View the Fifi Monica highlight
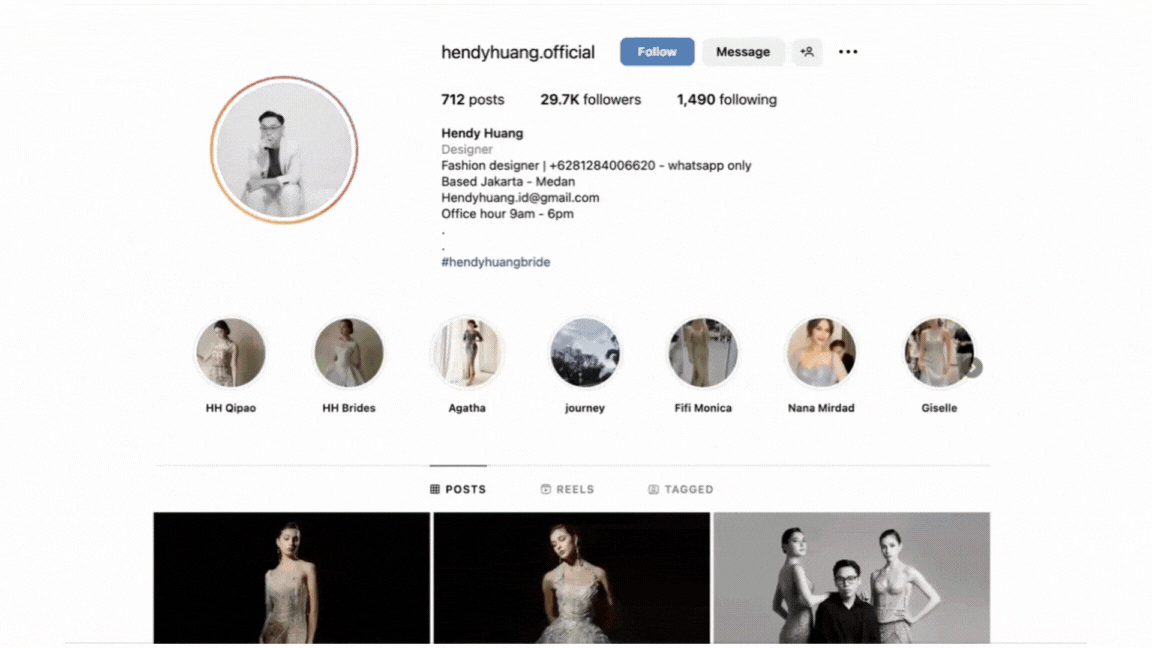Viewport: 1152px width, 648px height. (703, 353)
